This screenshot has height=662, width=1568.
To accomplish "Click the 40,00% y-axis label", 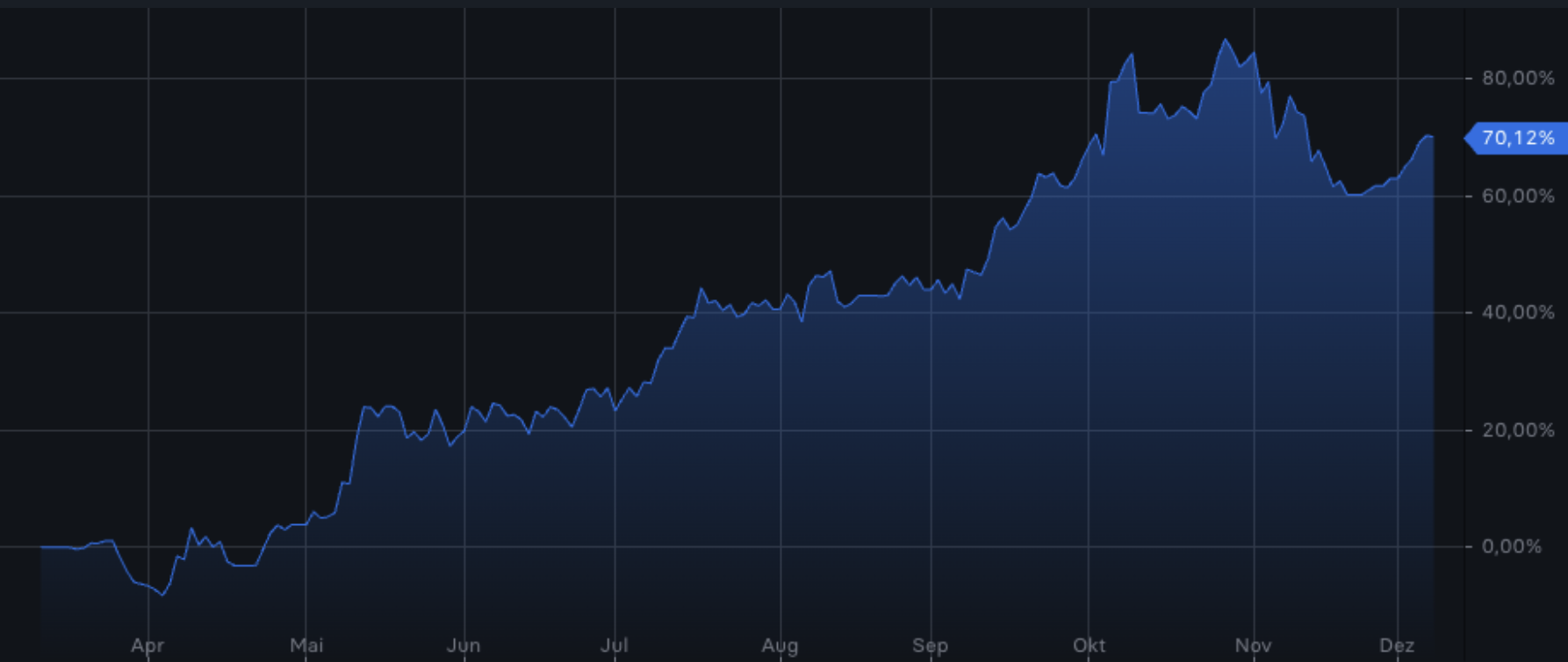I will [1518, 313].
